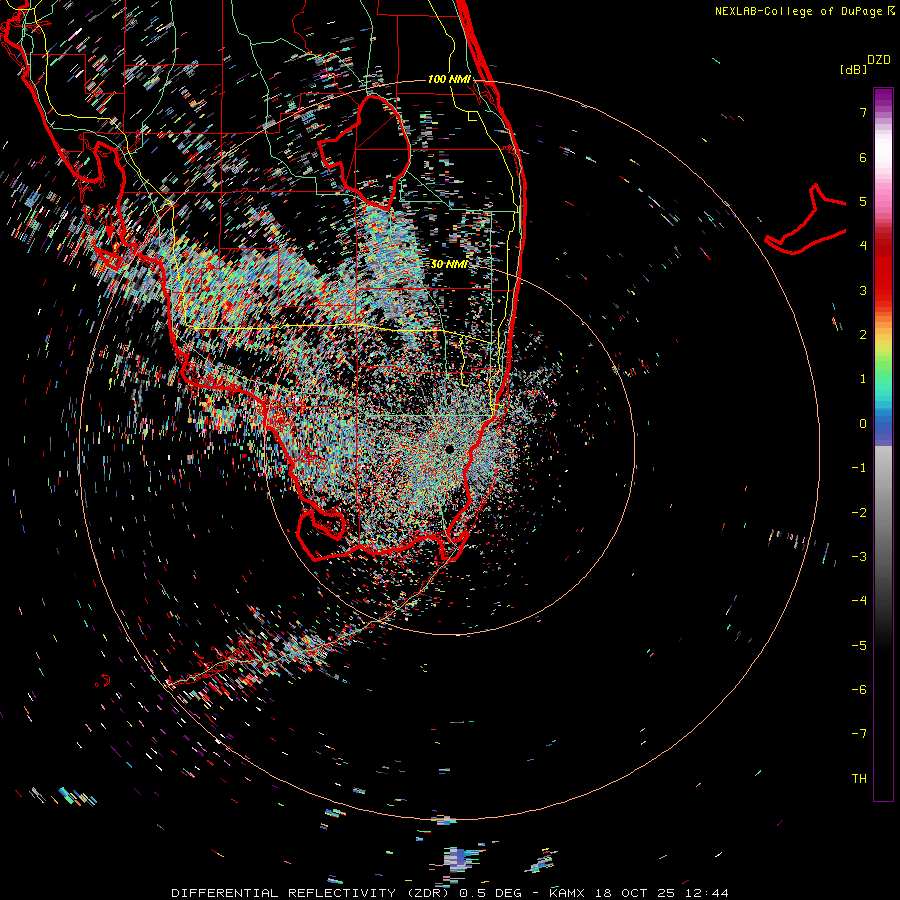
Task: Click the 50 NMI range ring label
Action: [x=449, y=264]
